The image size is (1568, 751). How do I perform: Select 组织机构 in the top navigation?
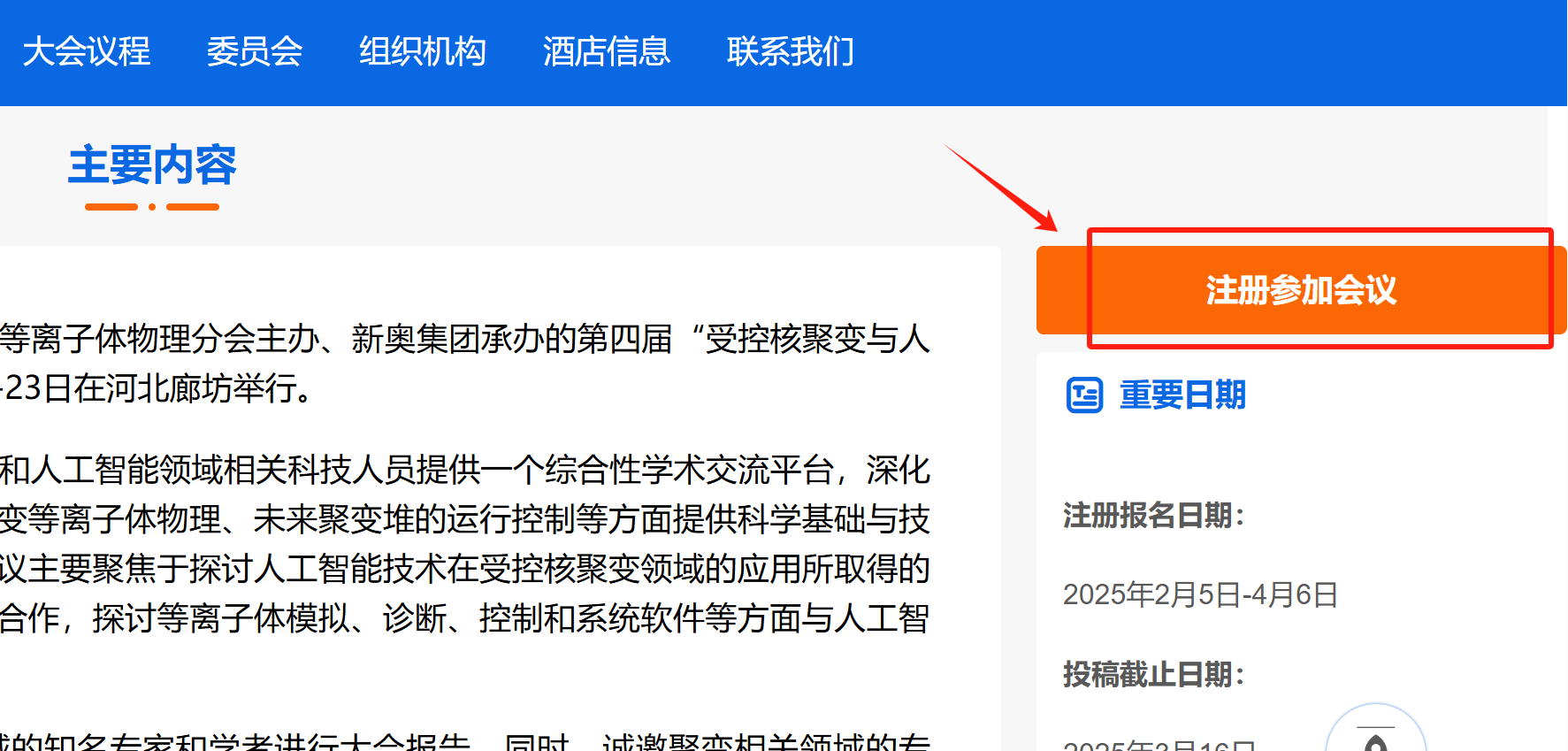tap(423, 51)
